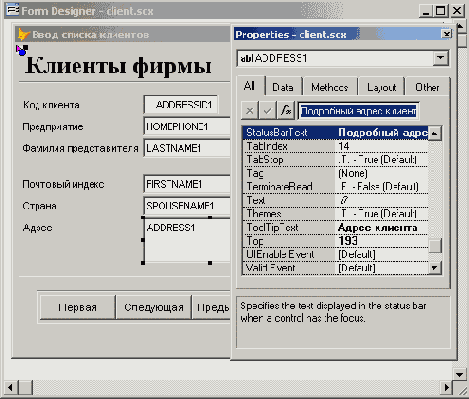Switch to the All tab
469x399 pixels.
[x=250, y=86]
